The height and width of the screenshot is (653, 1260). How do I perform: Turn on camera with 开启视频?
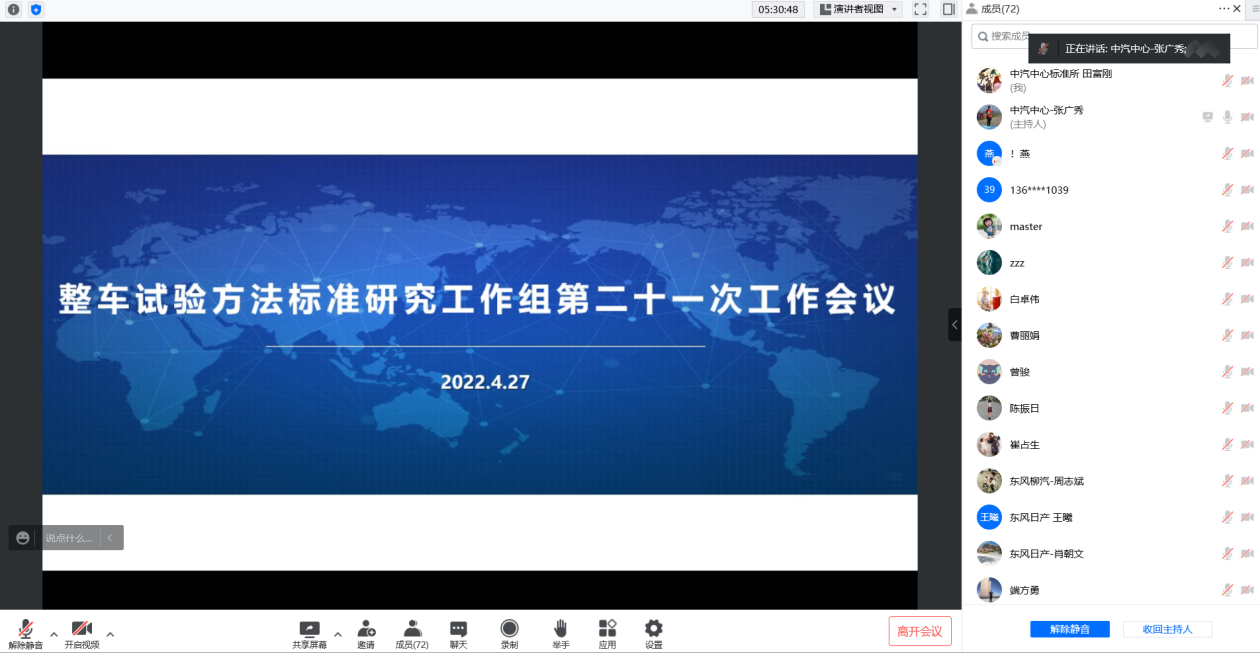coord(82,630)
